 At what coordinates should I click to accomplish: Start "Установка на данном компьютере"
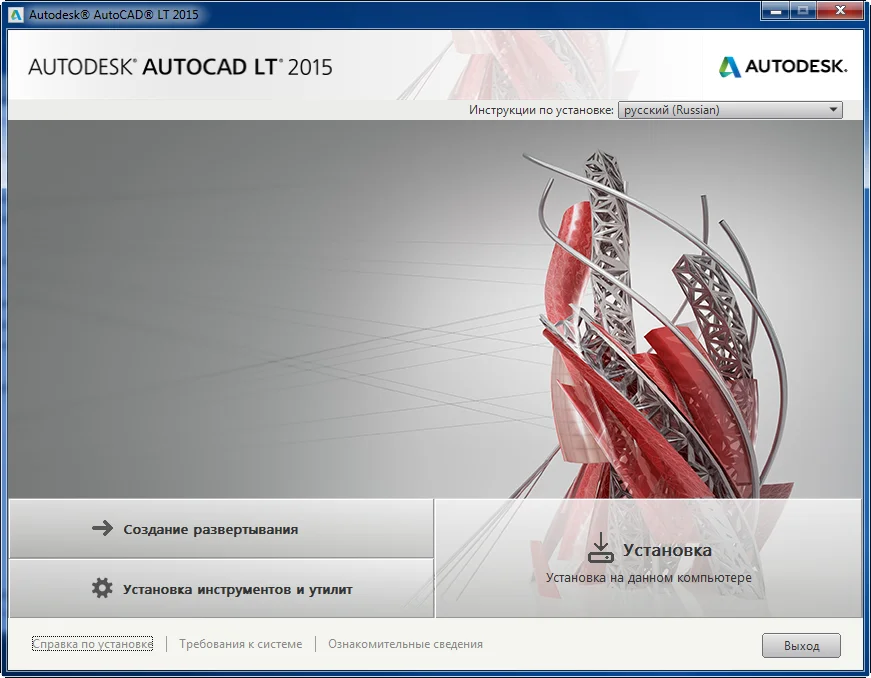click(648, 558)
